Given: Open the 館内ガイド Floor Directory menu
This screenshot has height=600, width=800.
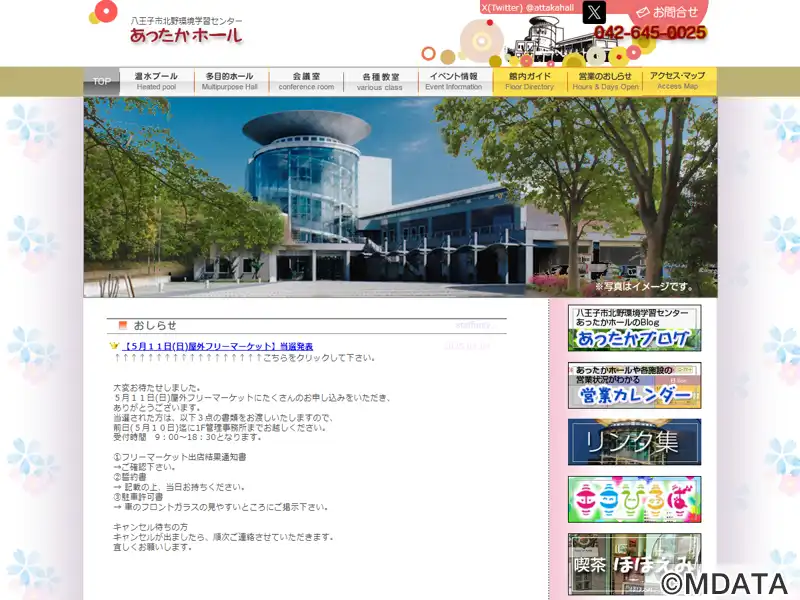Looking at the screenshot, I should pyautogui.click(x=530, y=81).
